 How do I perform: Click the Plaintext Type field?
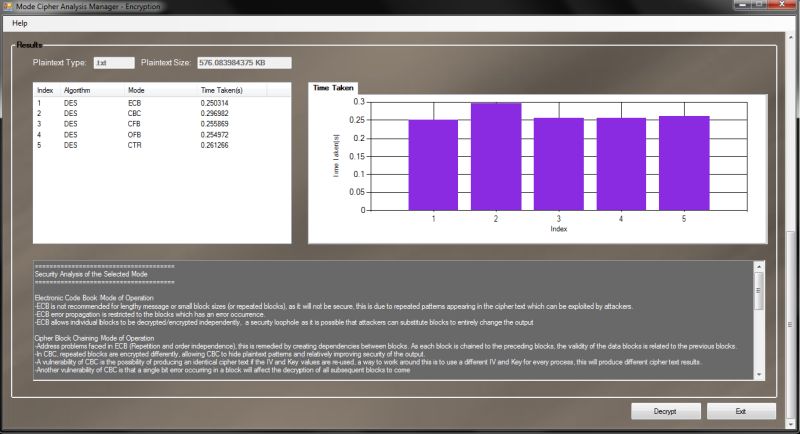114,63
